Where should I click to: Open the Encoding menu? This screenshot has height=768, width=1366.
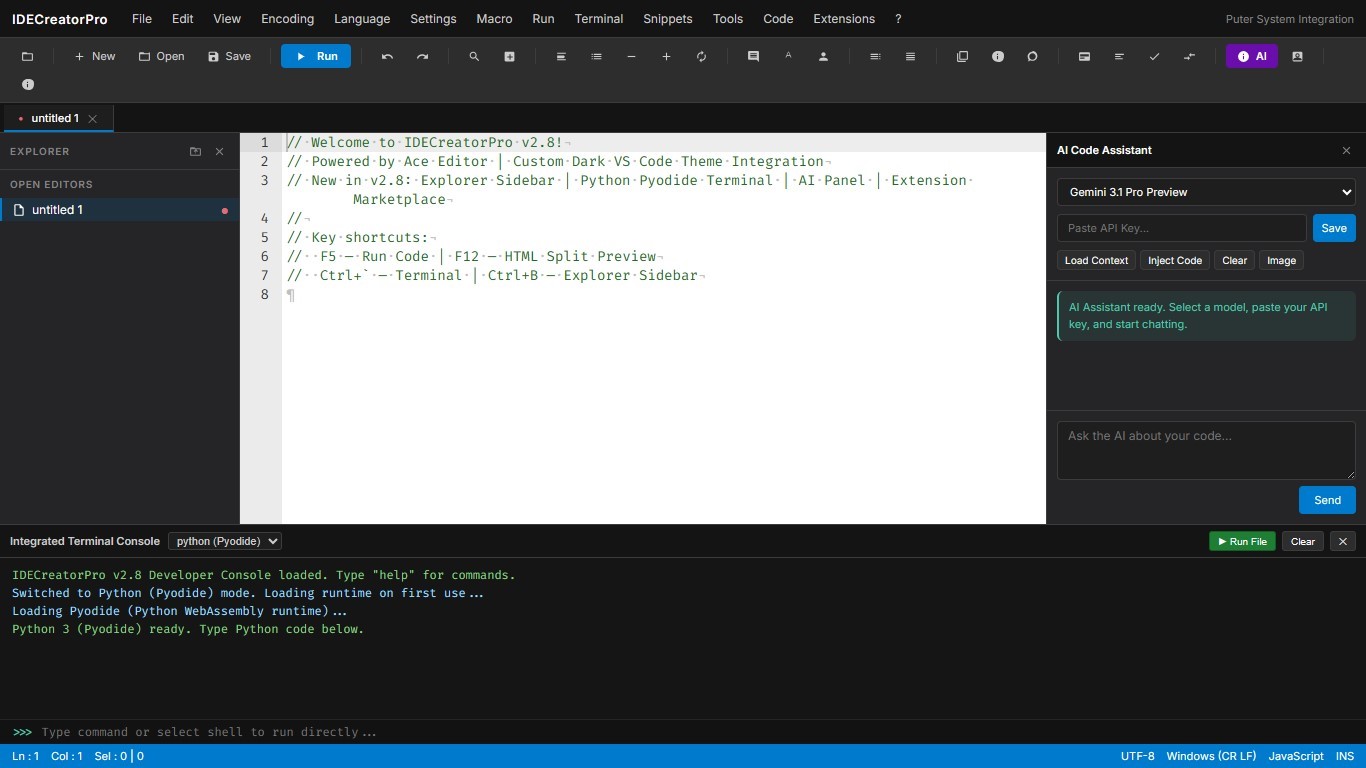point(287,19)
